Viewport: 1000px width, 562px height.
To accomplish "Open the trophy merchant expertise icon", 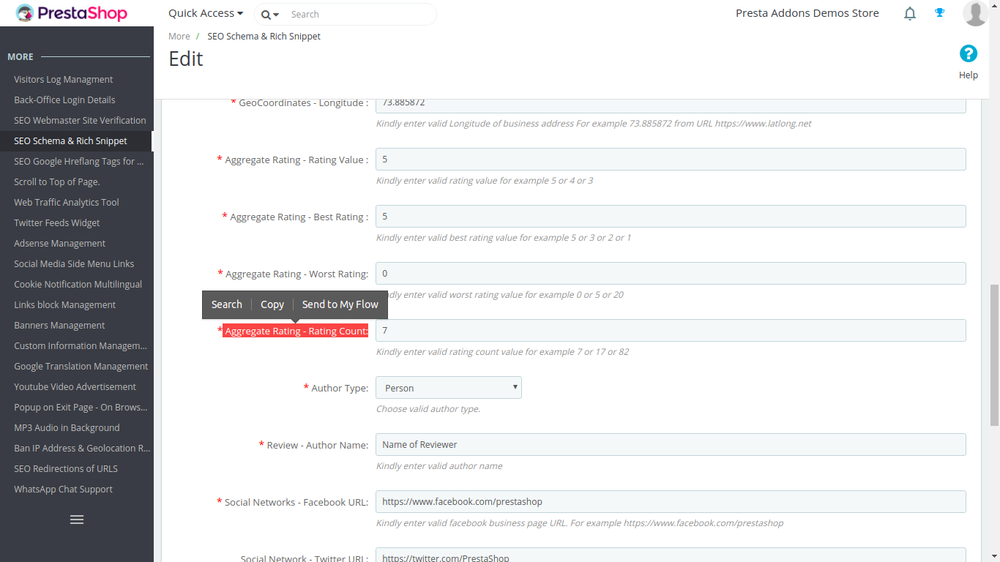I will click(x=939, y=13).
